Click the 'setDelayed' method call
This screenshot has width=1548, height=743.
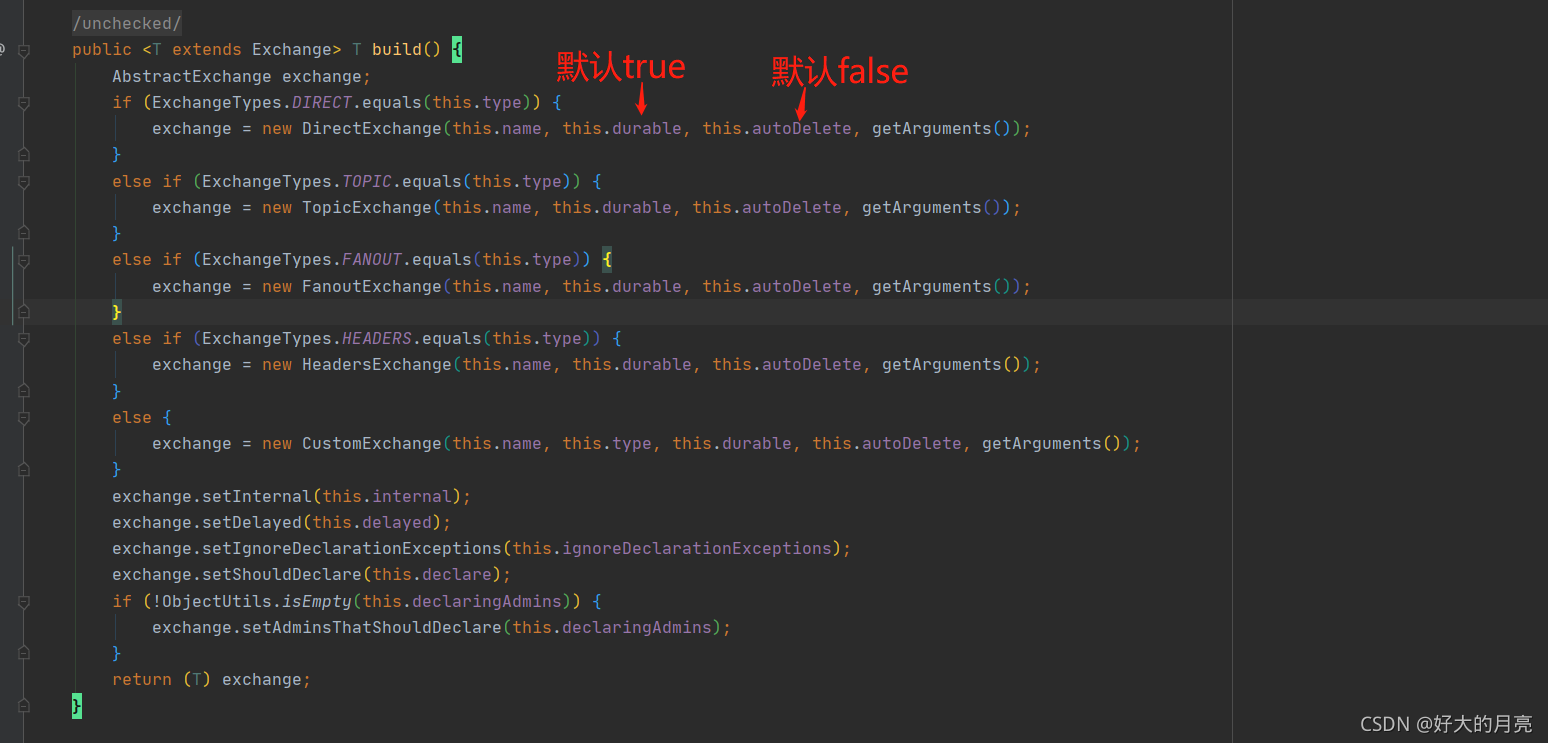[x=252, y=522]
